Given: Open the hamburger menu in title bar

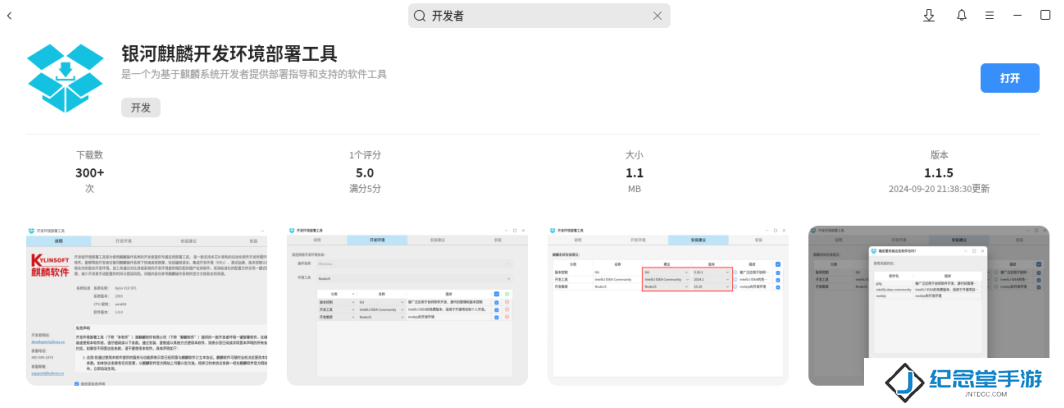Looking at the screenshot, I should (989, 16).
